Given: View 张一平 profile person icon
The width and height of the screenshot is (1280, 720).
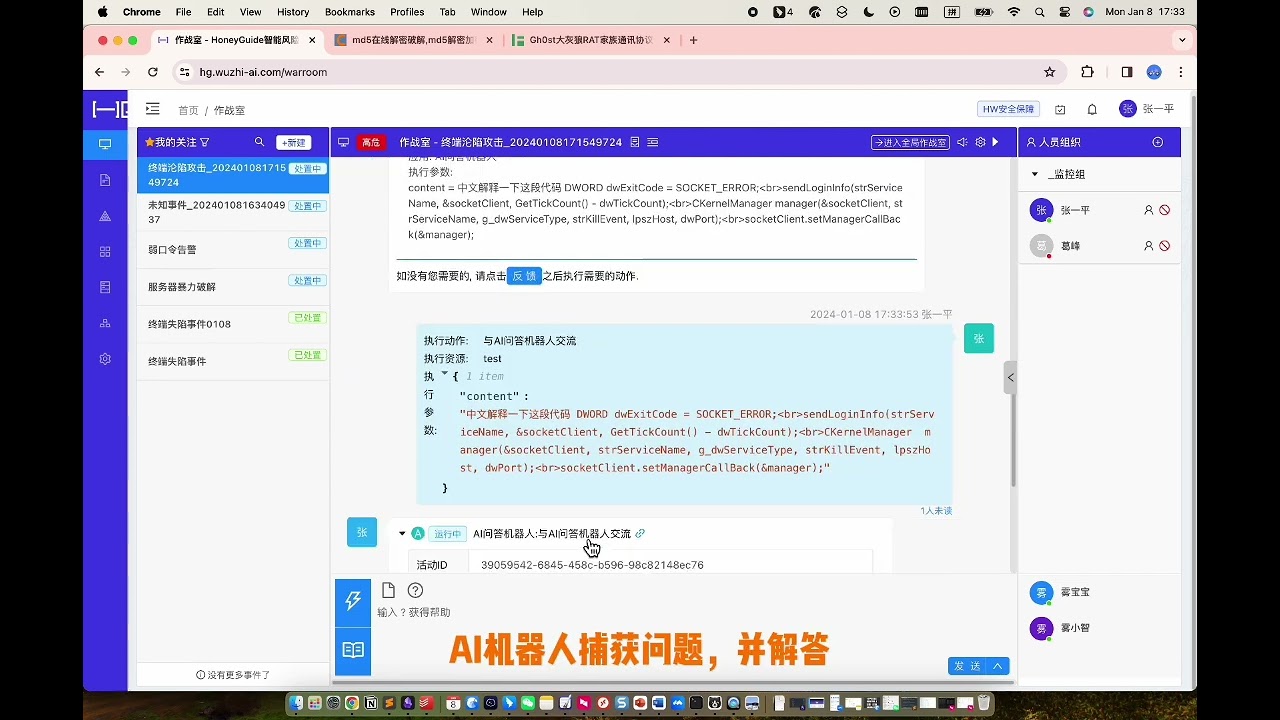Looking at the screenshot, I should tap(1149, 210).
